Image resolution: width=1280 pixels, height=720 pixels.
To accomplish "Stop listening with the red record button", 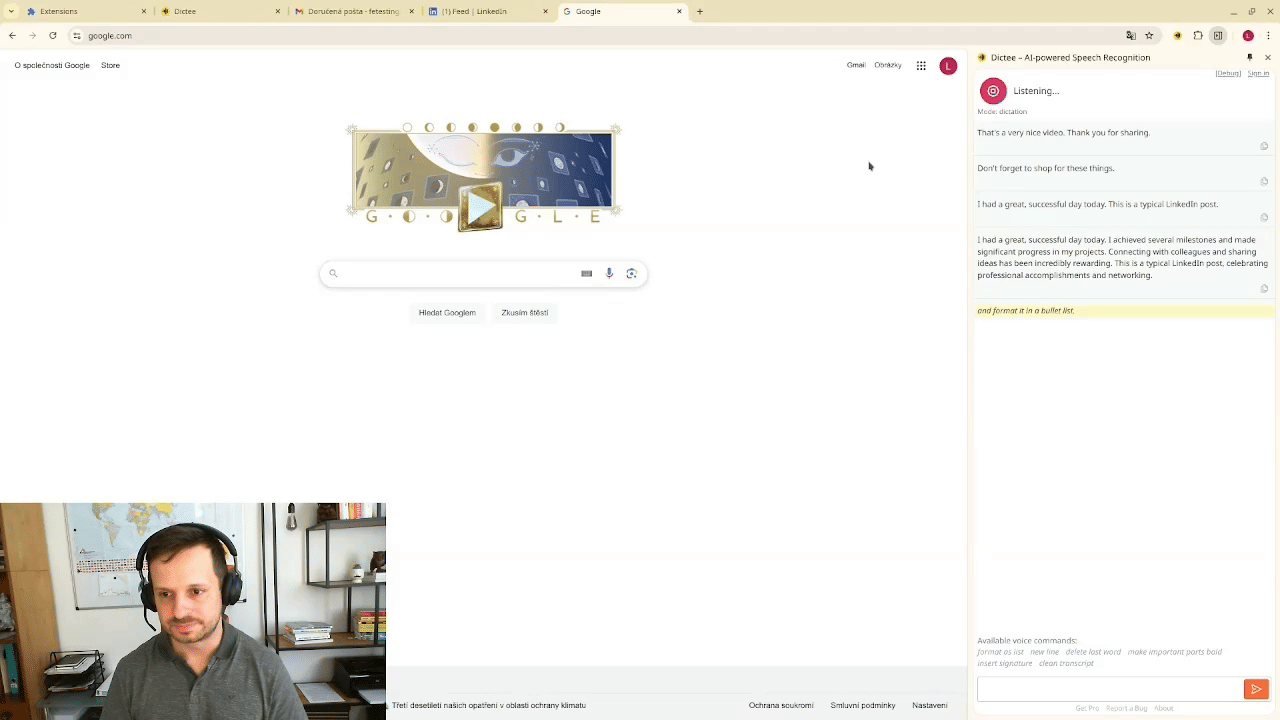I will [993, 91].
